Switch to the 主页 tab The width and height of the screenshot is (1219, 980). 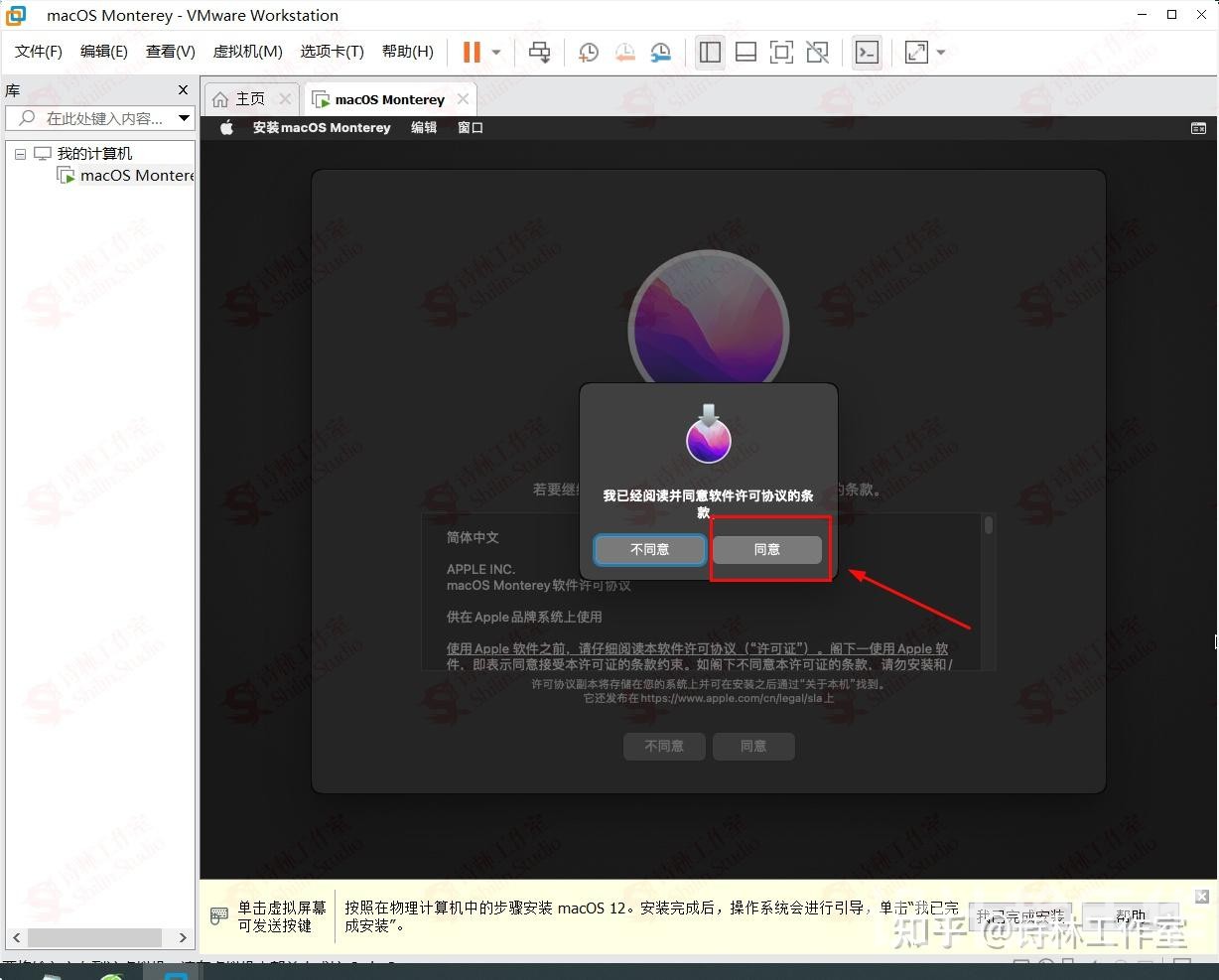(249, 98)
